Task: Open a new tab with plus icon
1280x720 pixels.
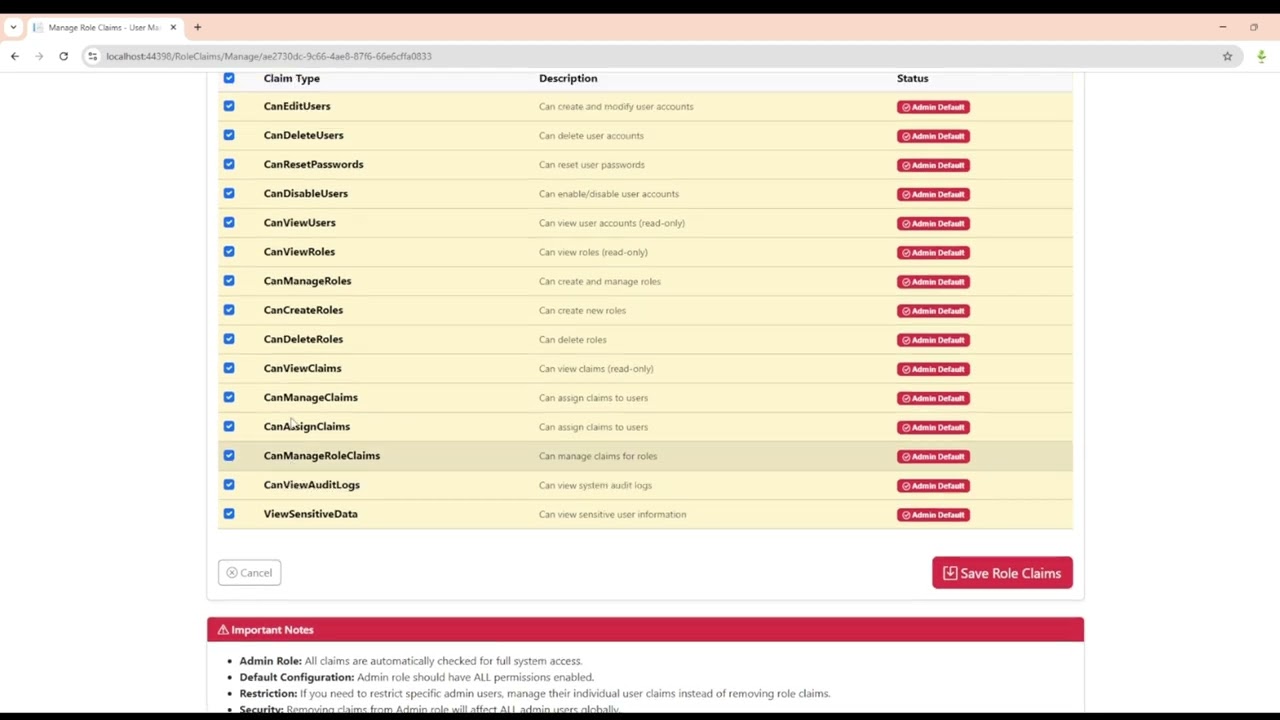Action: [197, 27]
